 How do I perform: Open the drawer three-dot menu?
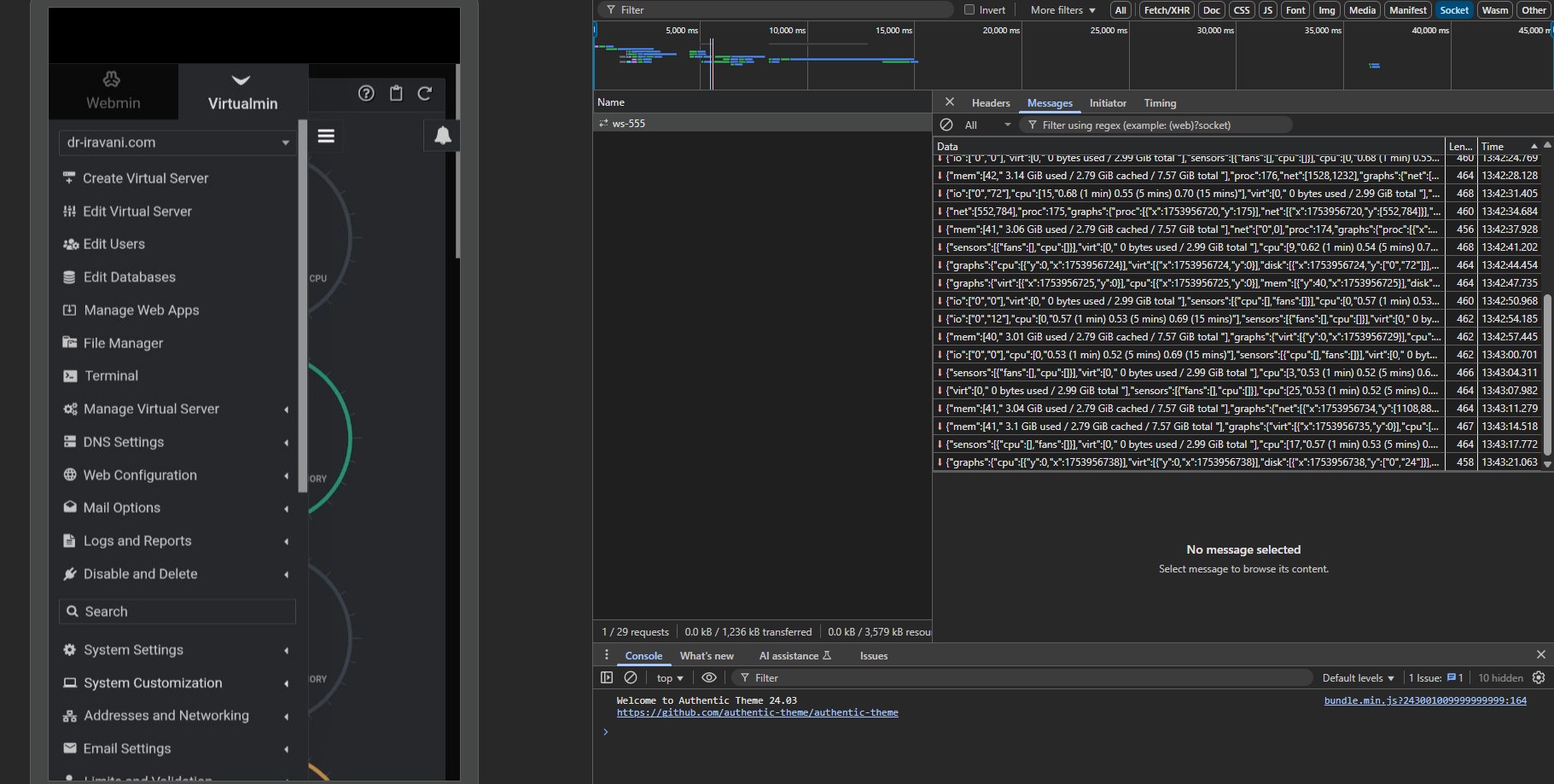pyautogui.click(x=607, y=655)
